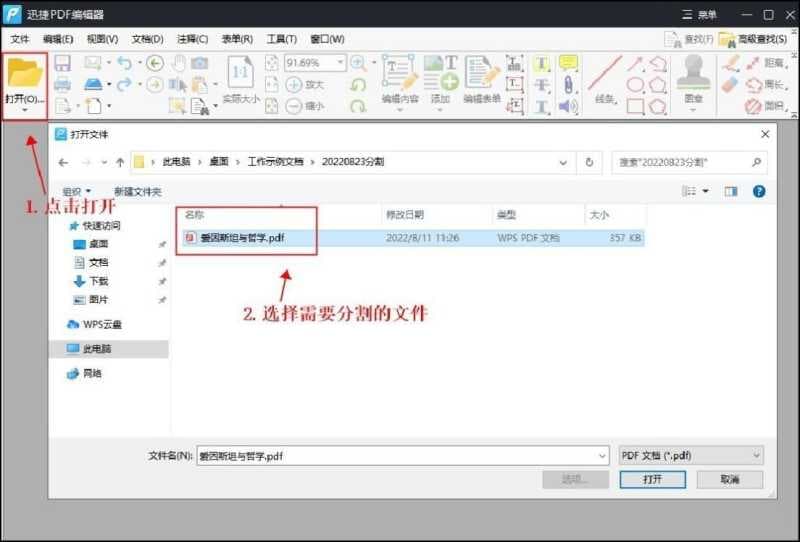Select the yellow Sticky note tool
The width and height of the screenshot is (800, 542).
tap(568, 63)
